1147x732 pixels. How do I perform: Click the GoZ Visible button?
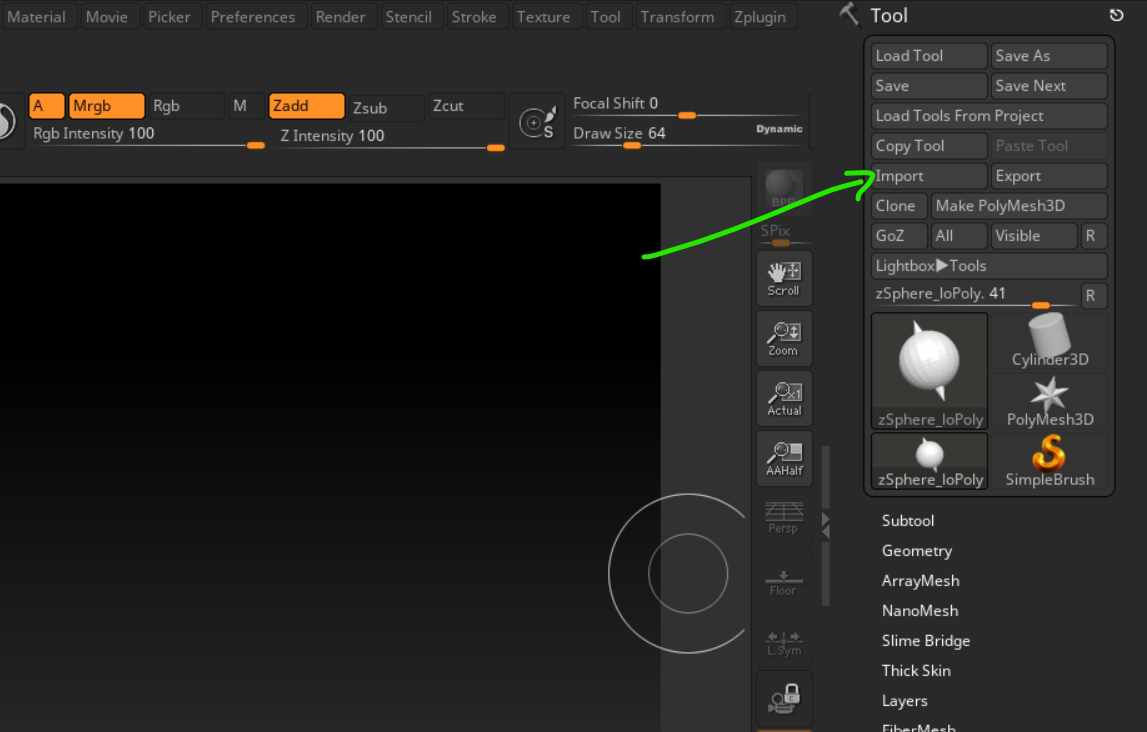(1034, 235)
